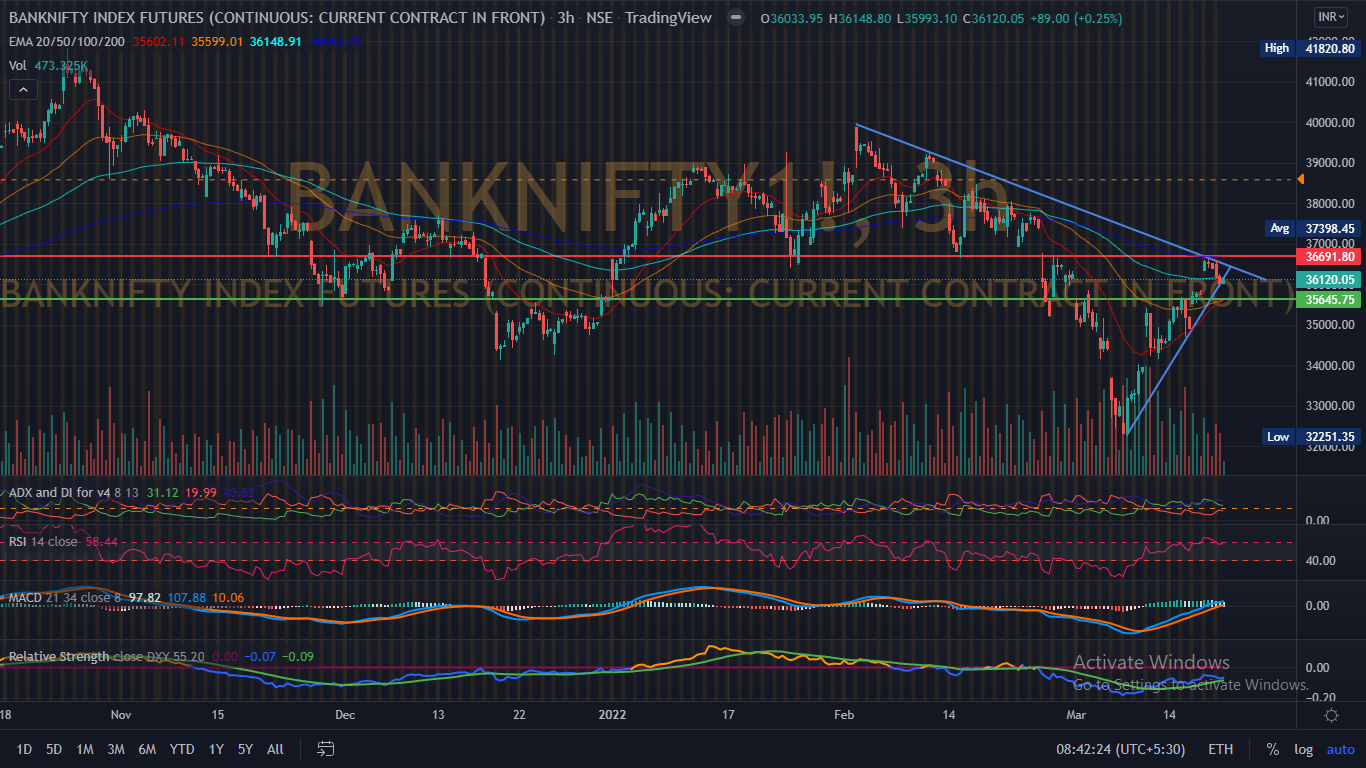The image size is (1366, 768).
Task: Click the red EMA value 35602.11
Action: (x=160, y=41)
